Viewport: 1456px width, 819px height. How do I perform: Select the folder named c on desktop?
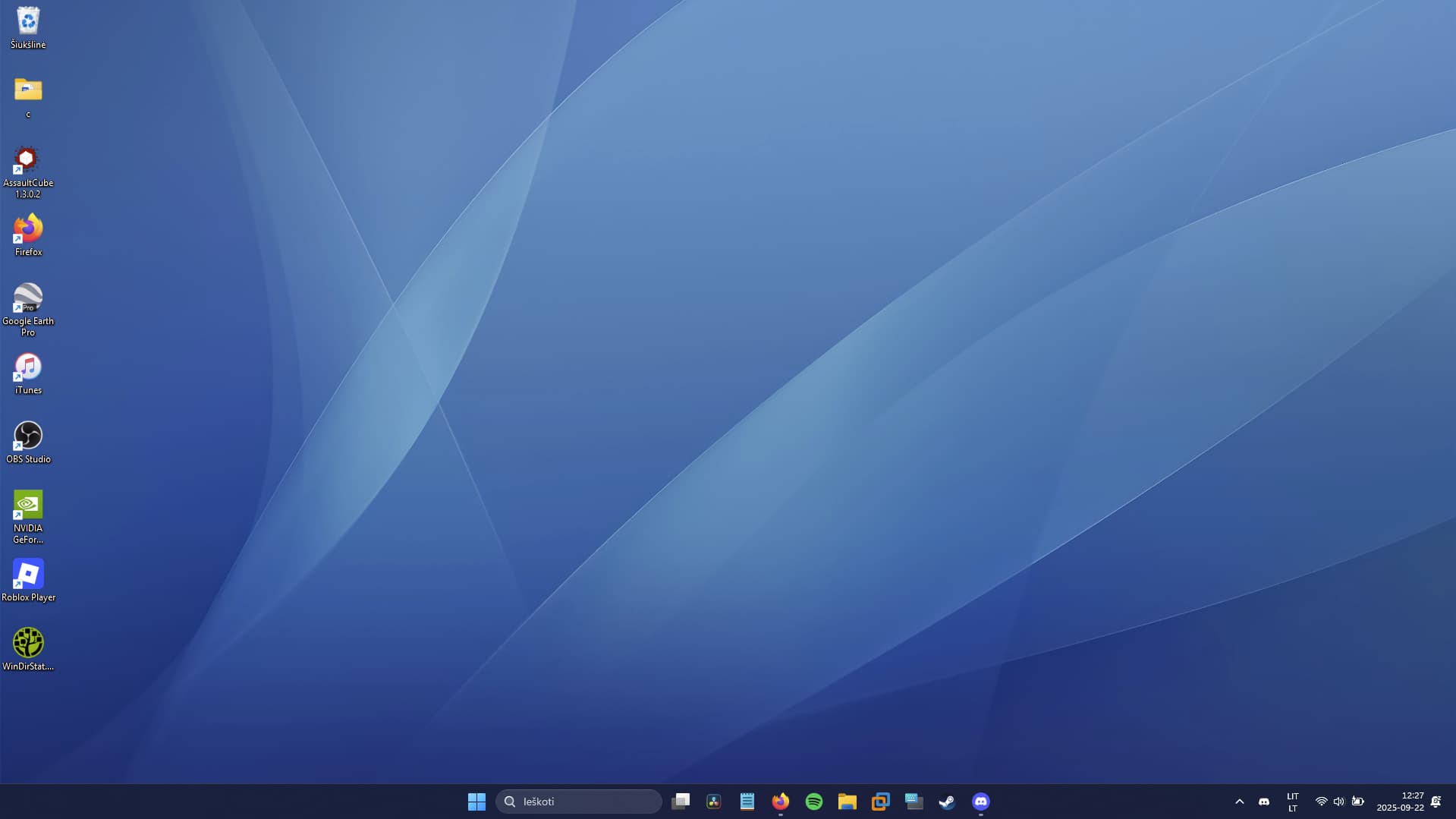pyautogui.click(x=28, y=92)
